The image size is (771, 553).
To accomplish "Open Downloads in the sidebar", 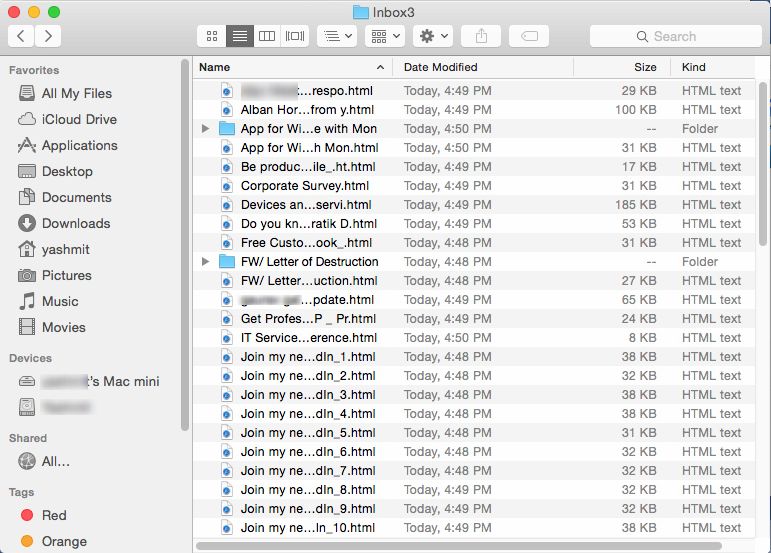I will [75, 223].
